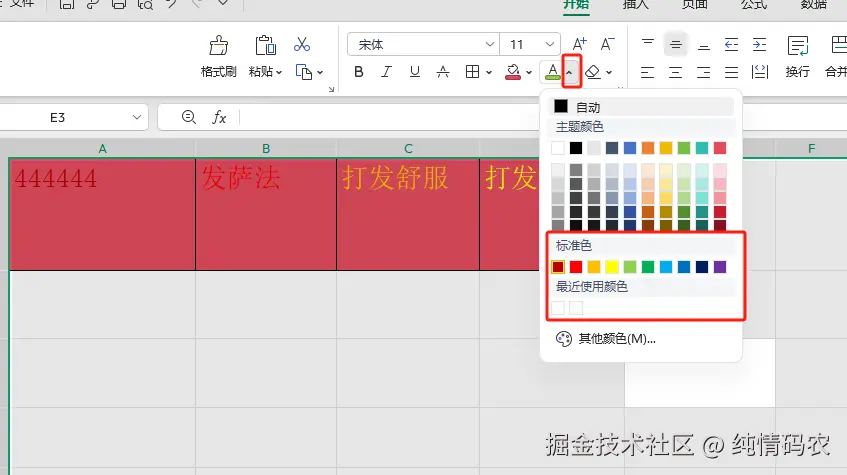
Task: Toggle vertical middle alignment
Action: (675, 44)
